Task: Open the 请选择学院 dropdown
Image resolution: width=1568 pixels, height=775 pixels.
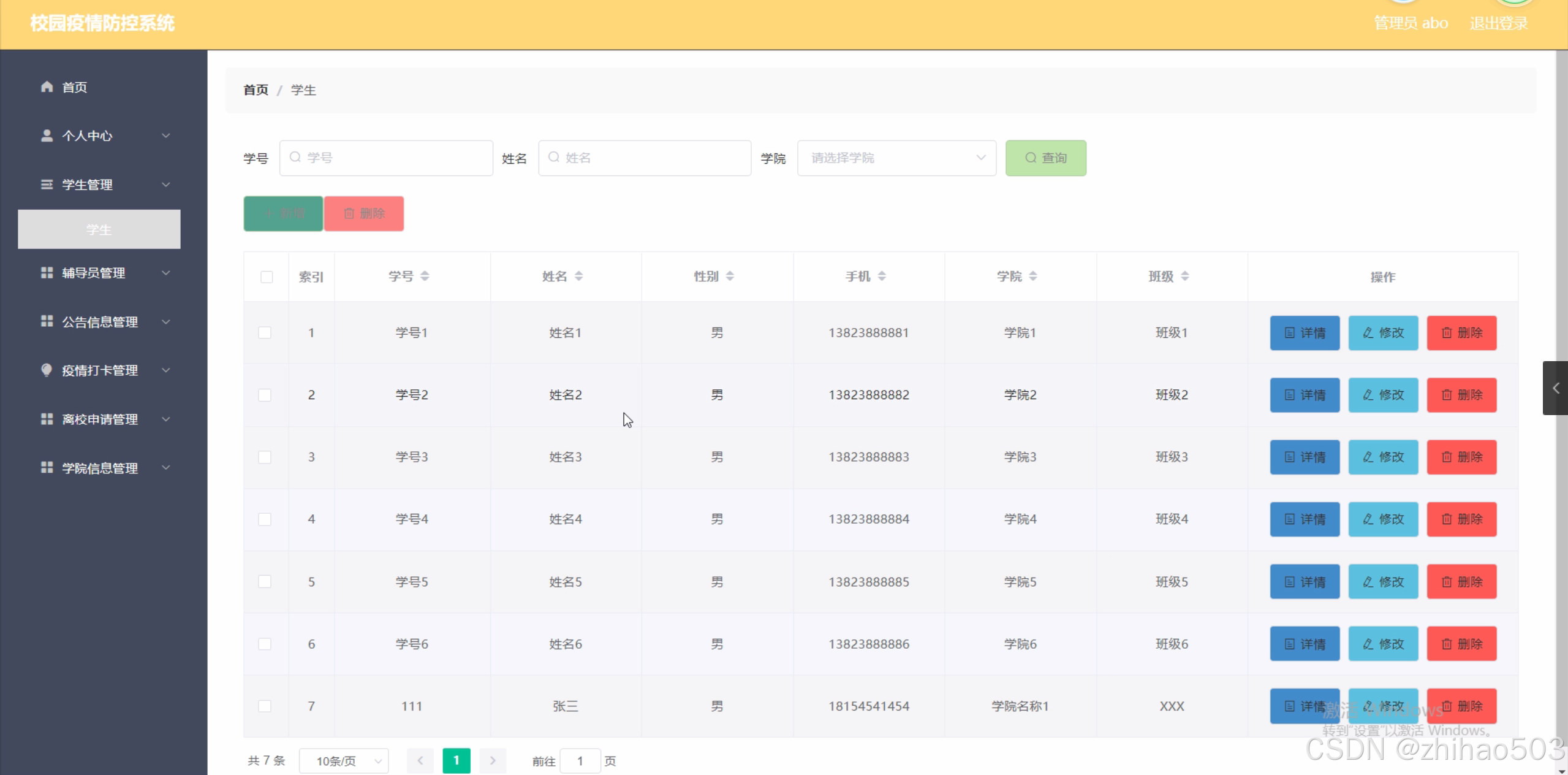Action: click(x=896, y=158)
